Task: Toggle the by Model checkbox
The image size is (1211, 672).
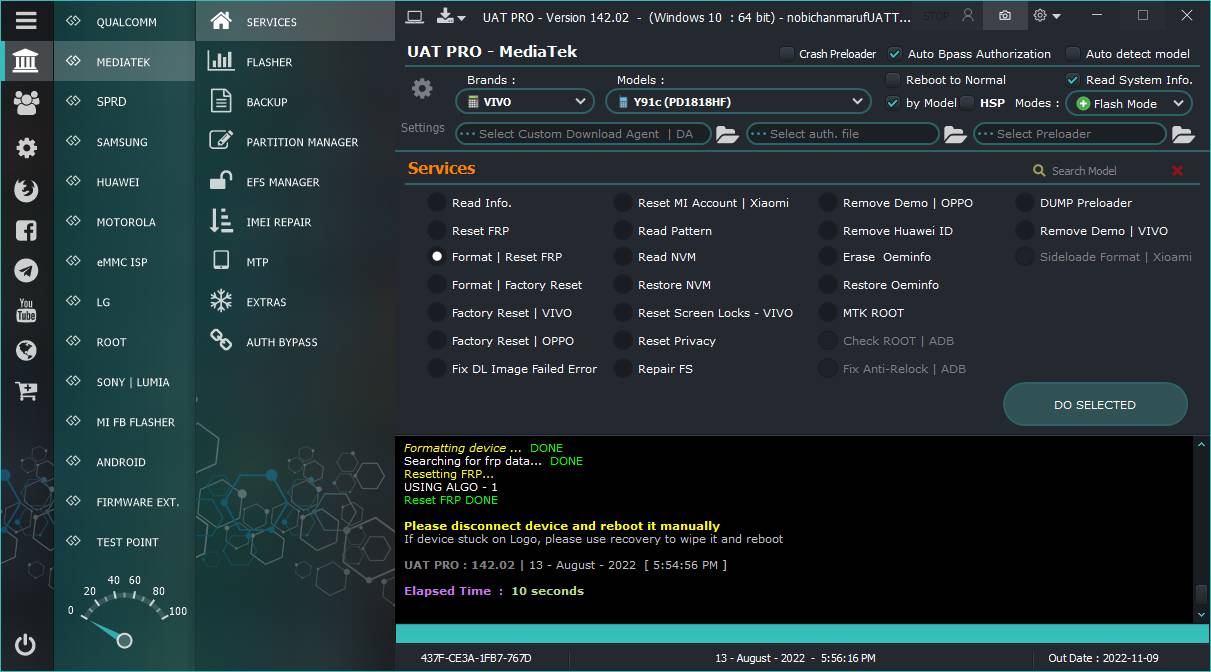Action: tap(893, 103)
